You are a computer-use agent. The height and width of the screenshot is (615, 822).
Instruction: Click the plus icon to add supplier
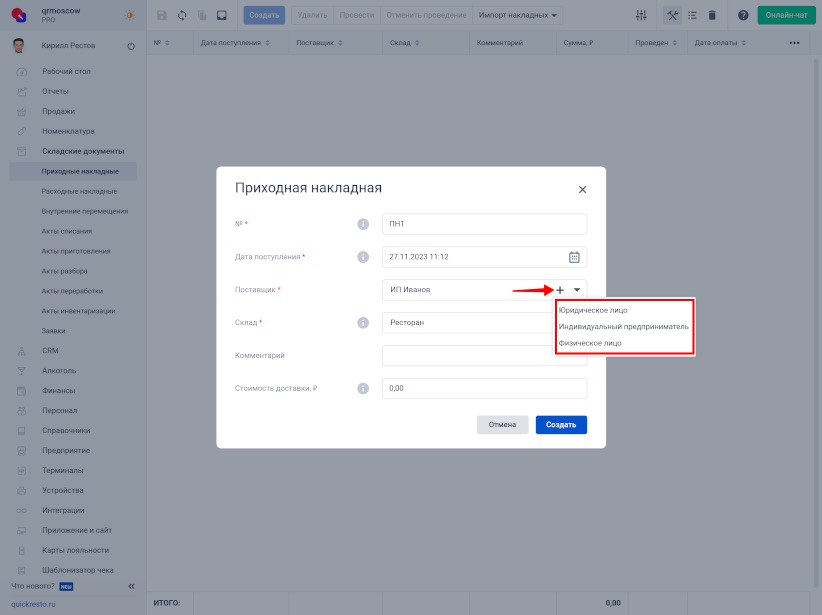click(560, 290)
